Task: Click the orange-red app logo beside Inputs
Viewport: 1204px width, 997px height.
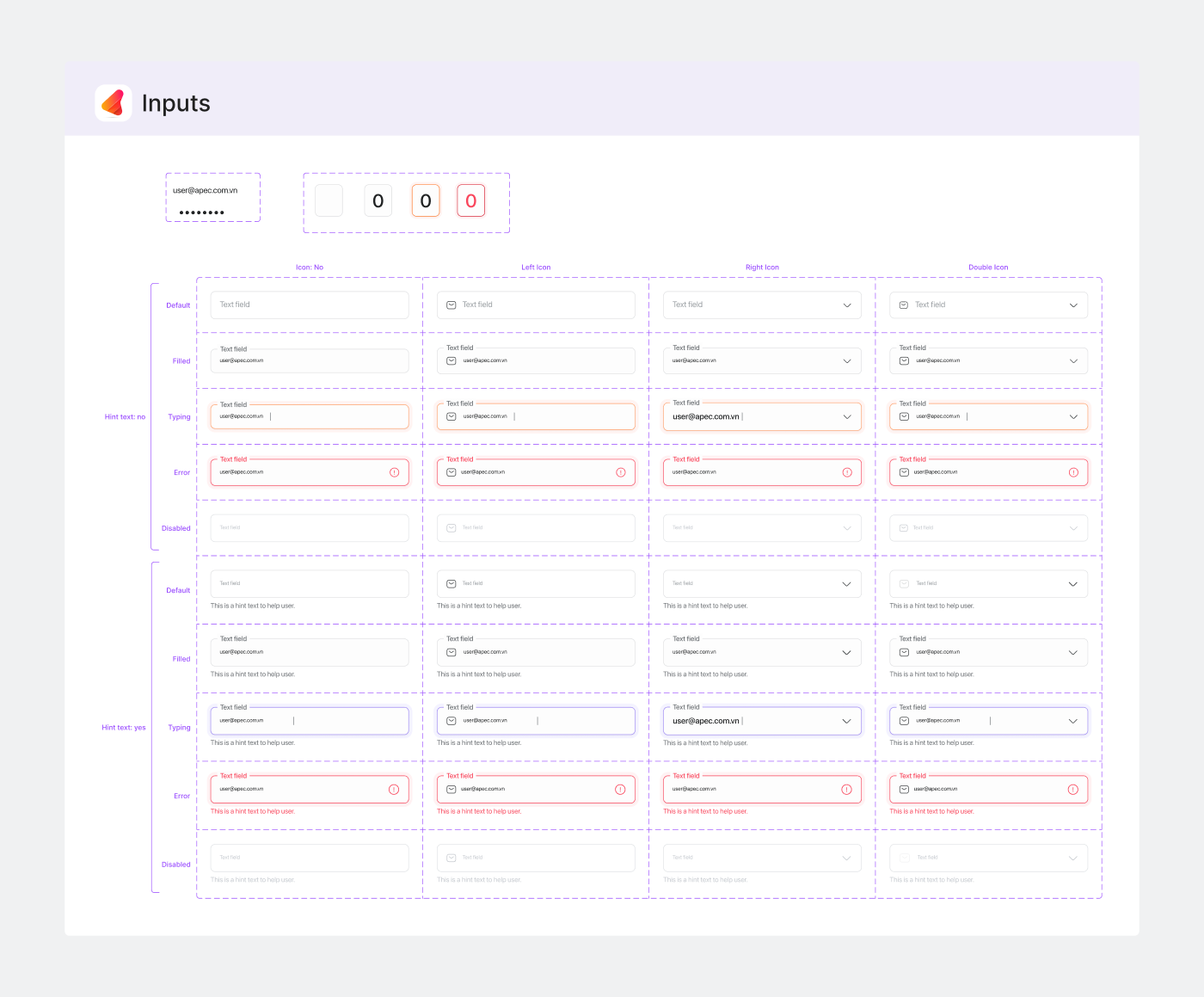Action: (113, 103)
